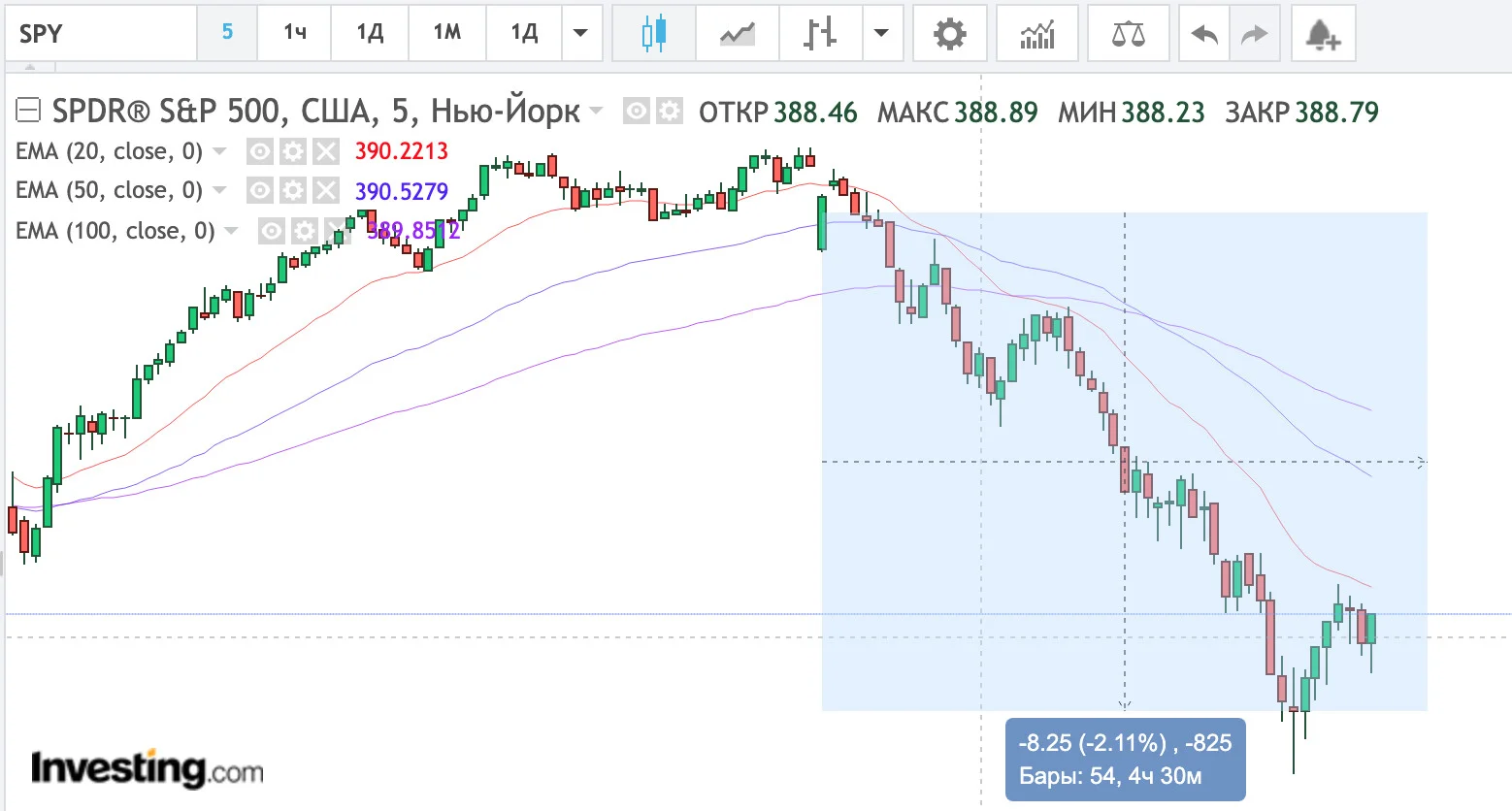Open the indicators menu
The image size is (1512, 811).
(x=1037, y=34)
